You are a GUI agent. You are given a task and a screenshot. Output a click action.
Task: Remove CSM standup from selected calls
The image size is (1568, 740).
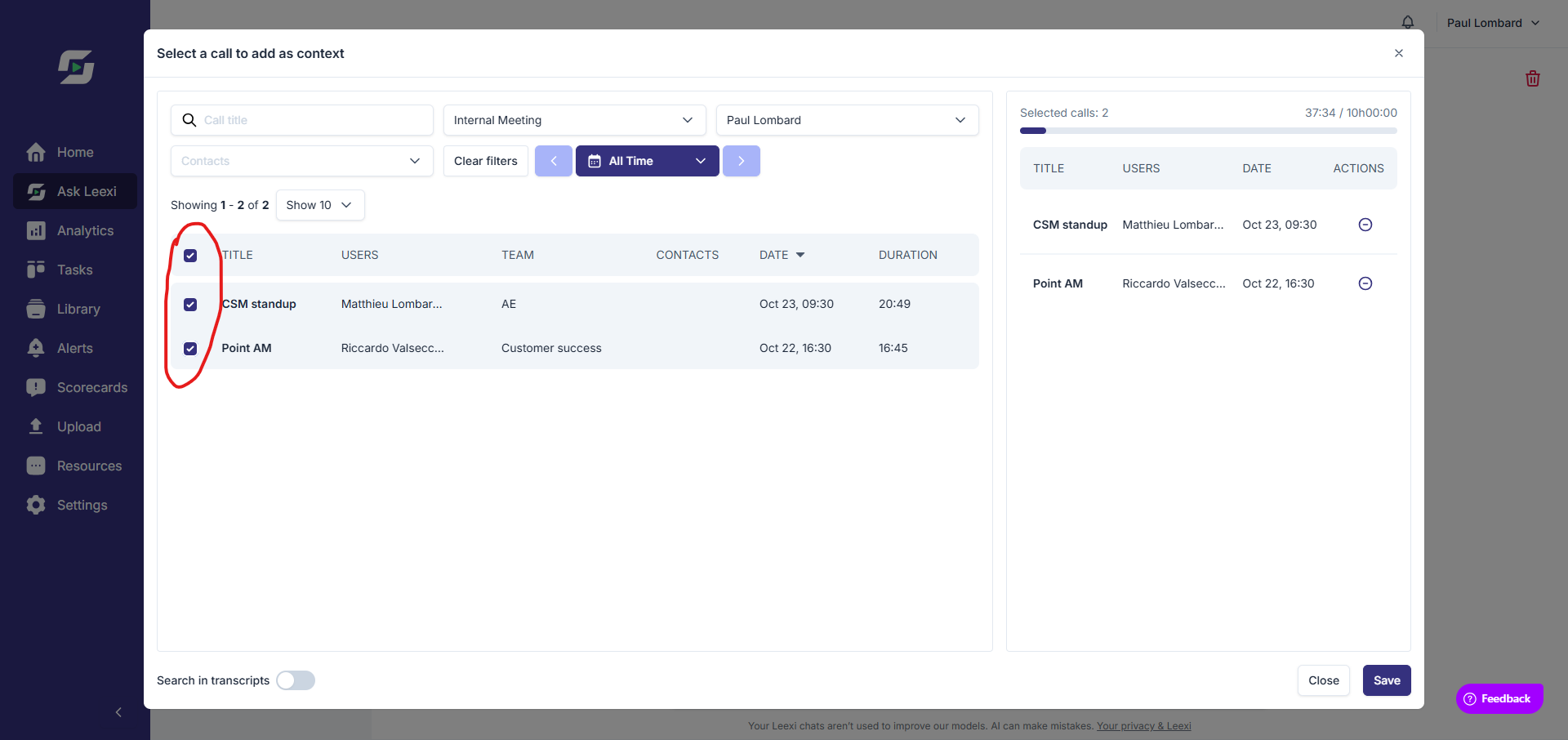1365,225
